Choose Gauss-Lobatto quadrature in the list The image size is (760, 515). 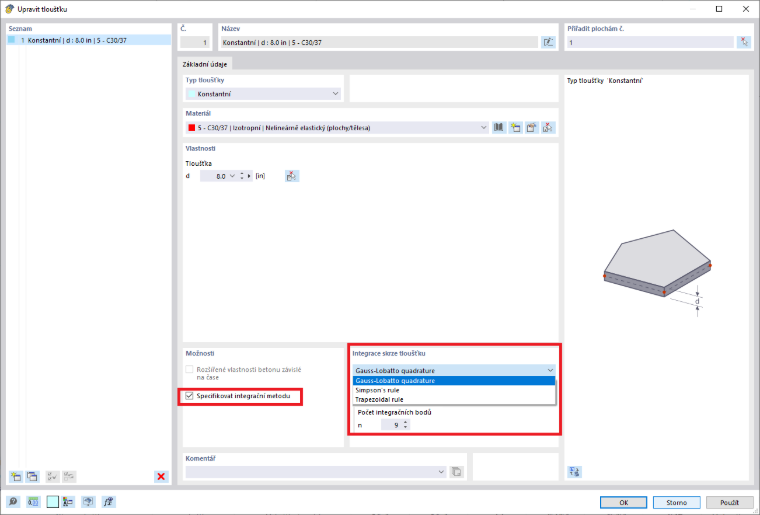(x=454, y=380)
